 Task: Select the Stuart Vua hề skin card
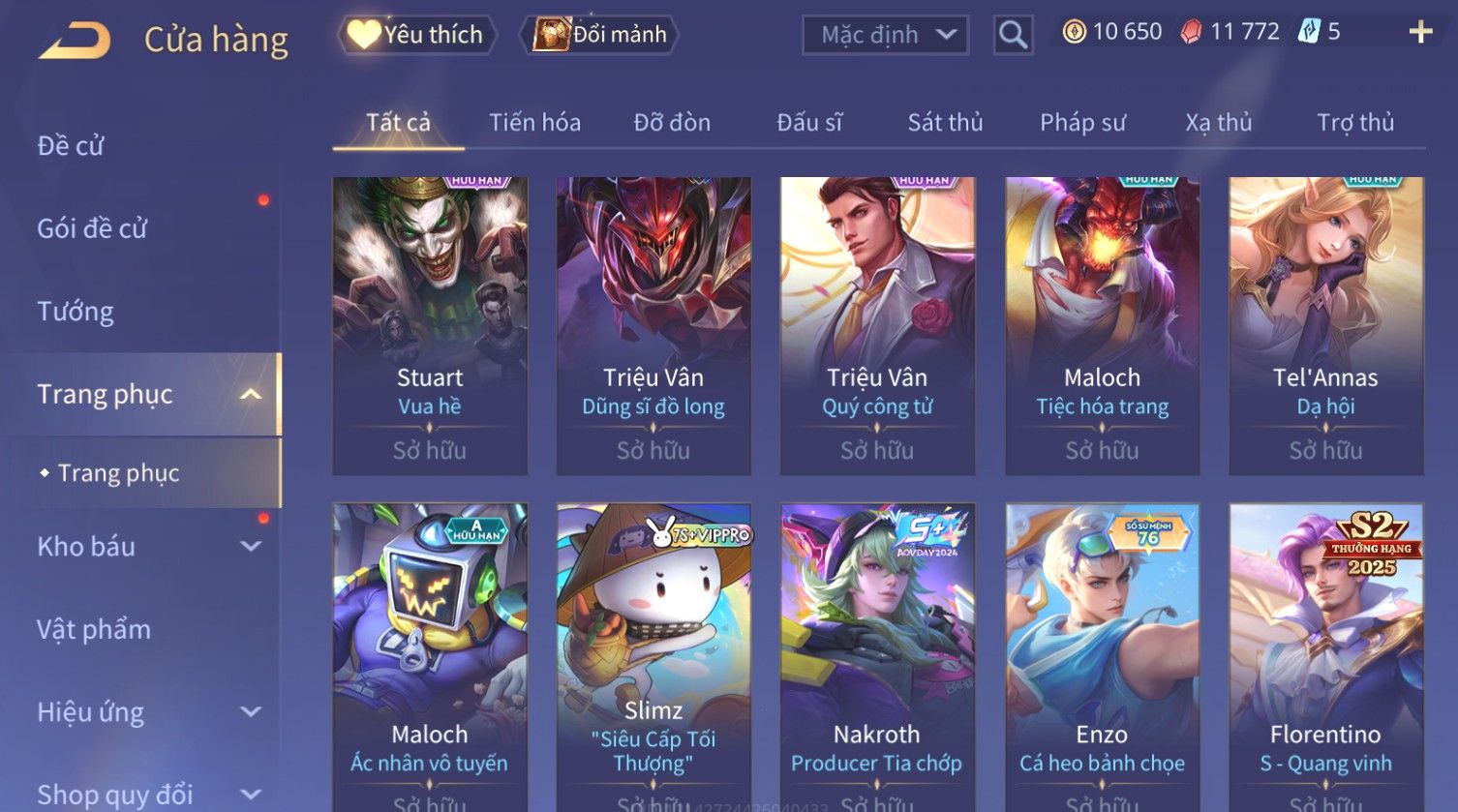point(430,326)
